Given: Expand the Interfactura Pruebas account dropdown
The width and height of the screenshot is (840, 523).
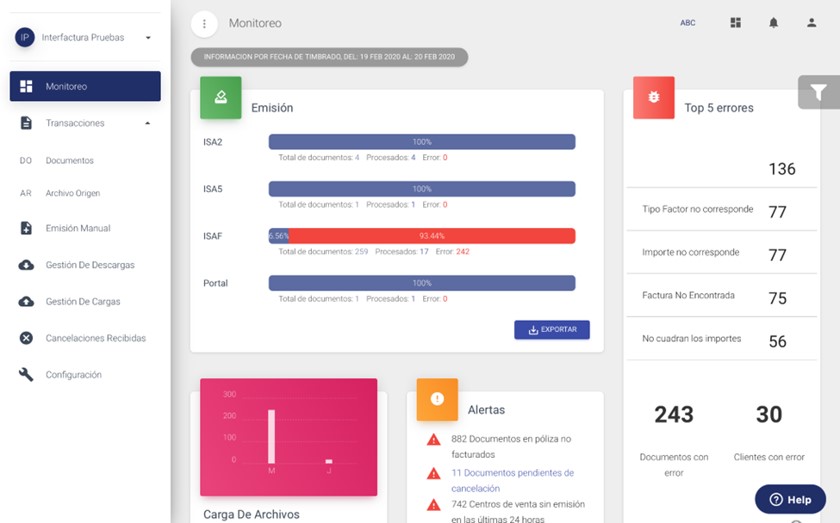Looking at the screenshot, I should click(148, 38).
